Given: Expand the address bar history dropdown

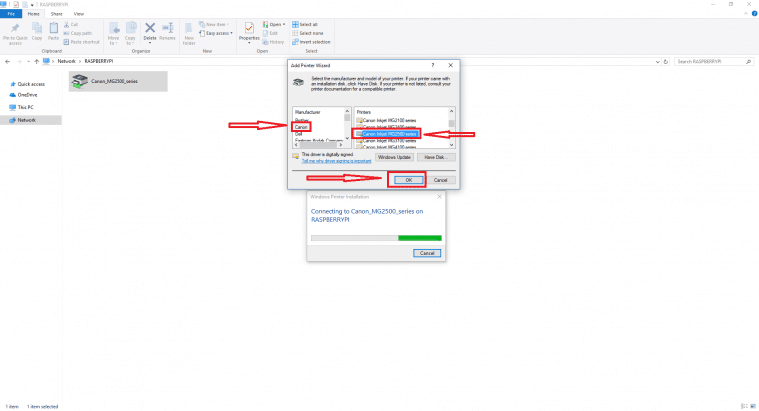Looking at the screenshot, I should tap(657, 61).
